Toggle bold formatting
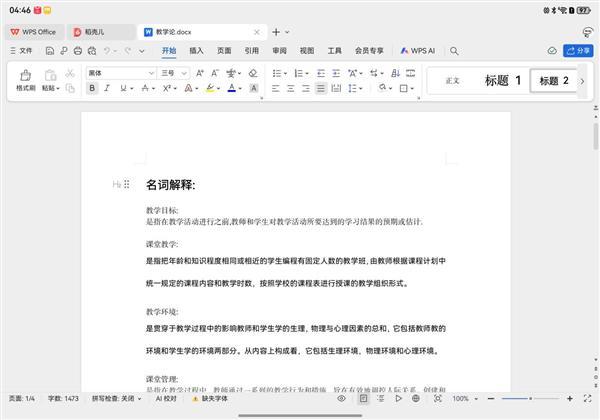 click(92, 88)
